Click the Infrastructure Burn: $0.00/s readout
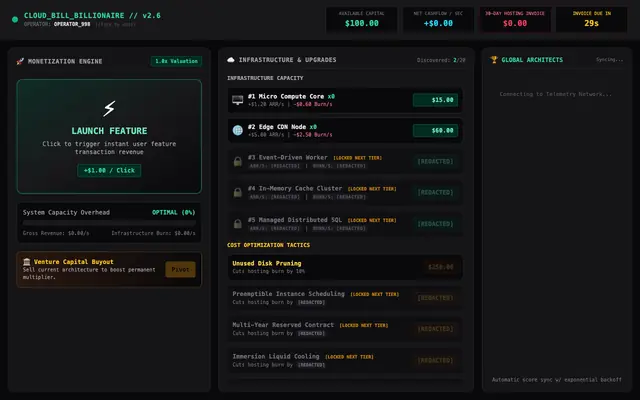Image resolution: width=640 pixels, height=400 pixels. pyautogui.click(x=153, y=233)
